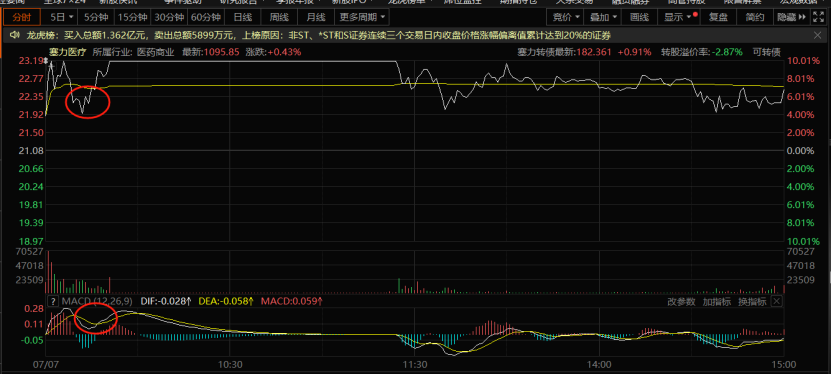
Task: Click 换指标 to change indicator
Action: [x=752, y=302]
